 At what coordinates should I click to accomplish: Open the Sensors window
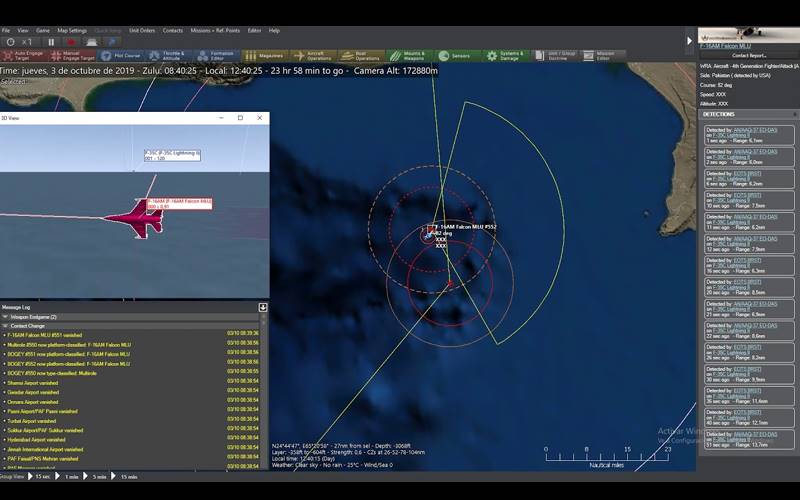tap(456, 56)
